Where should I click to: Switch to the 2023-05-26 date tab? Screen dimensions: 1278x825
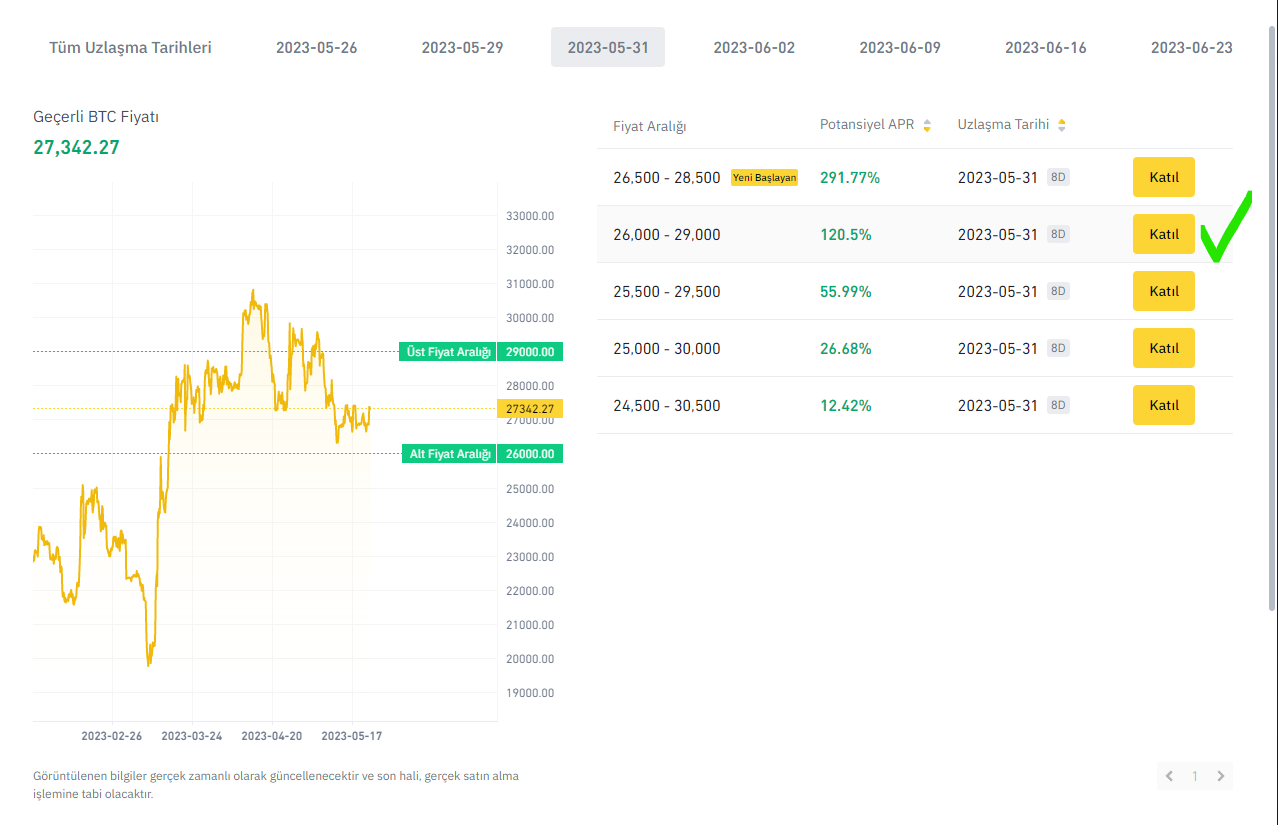(316, 47)
